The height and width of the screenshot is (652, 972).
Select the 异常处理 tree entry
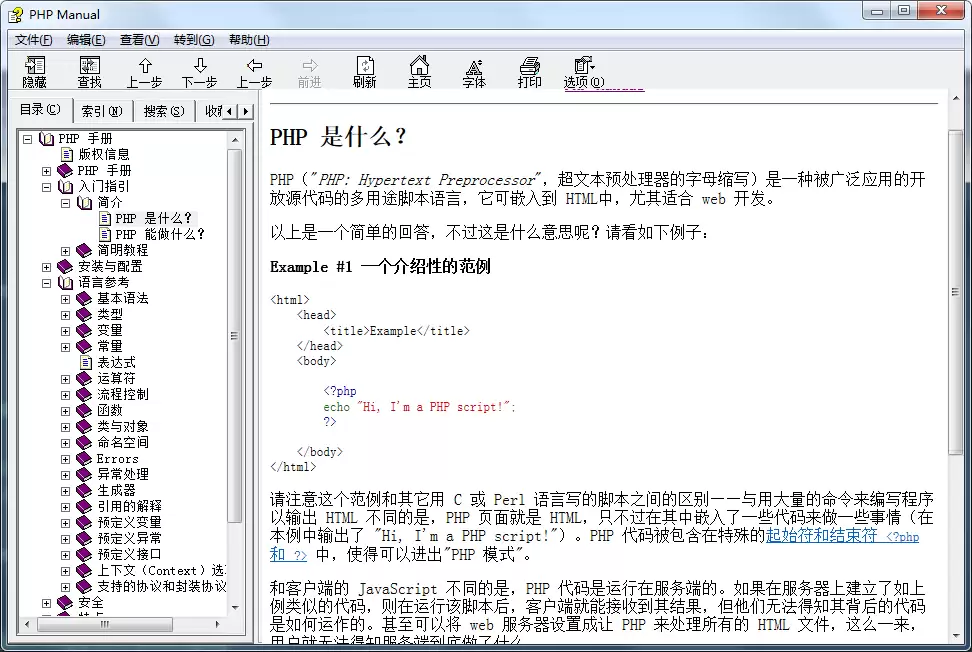pyautogui.click(x=123, y=474)
